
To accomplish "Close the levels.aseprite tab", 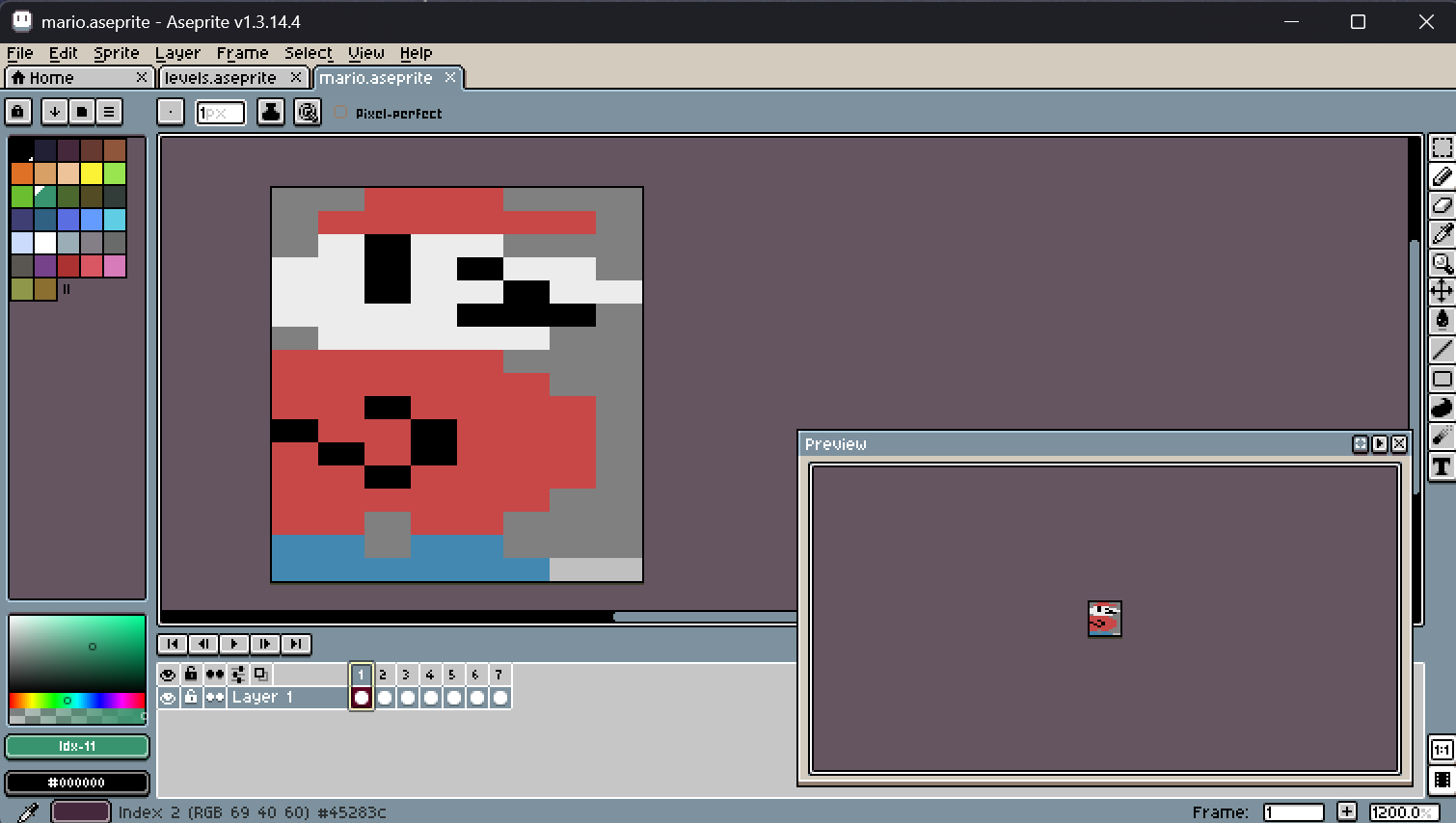I will tap(296, 77).
